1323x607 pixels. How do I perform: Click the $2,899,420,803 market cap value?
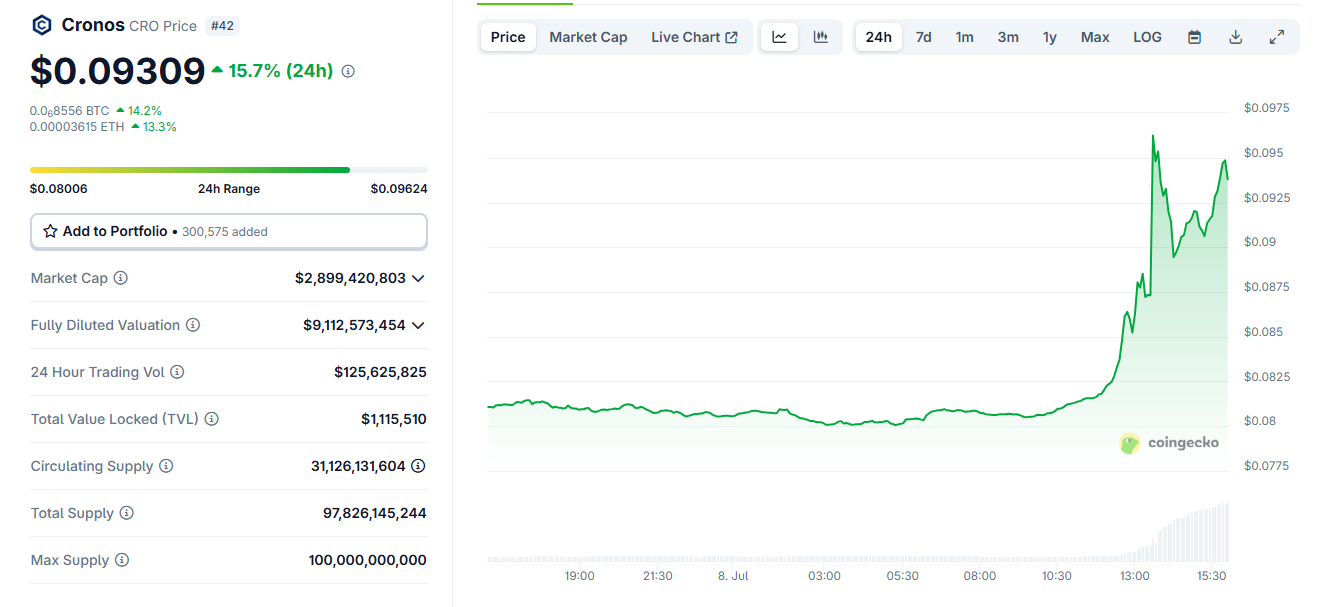click(350, 278)
